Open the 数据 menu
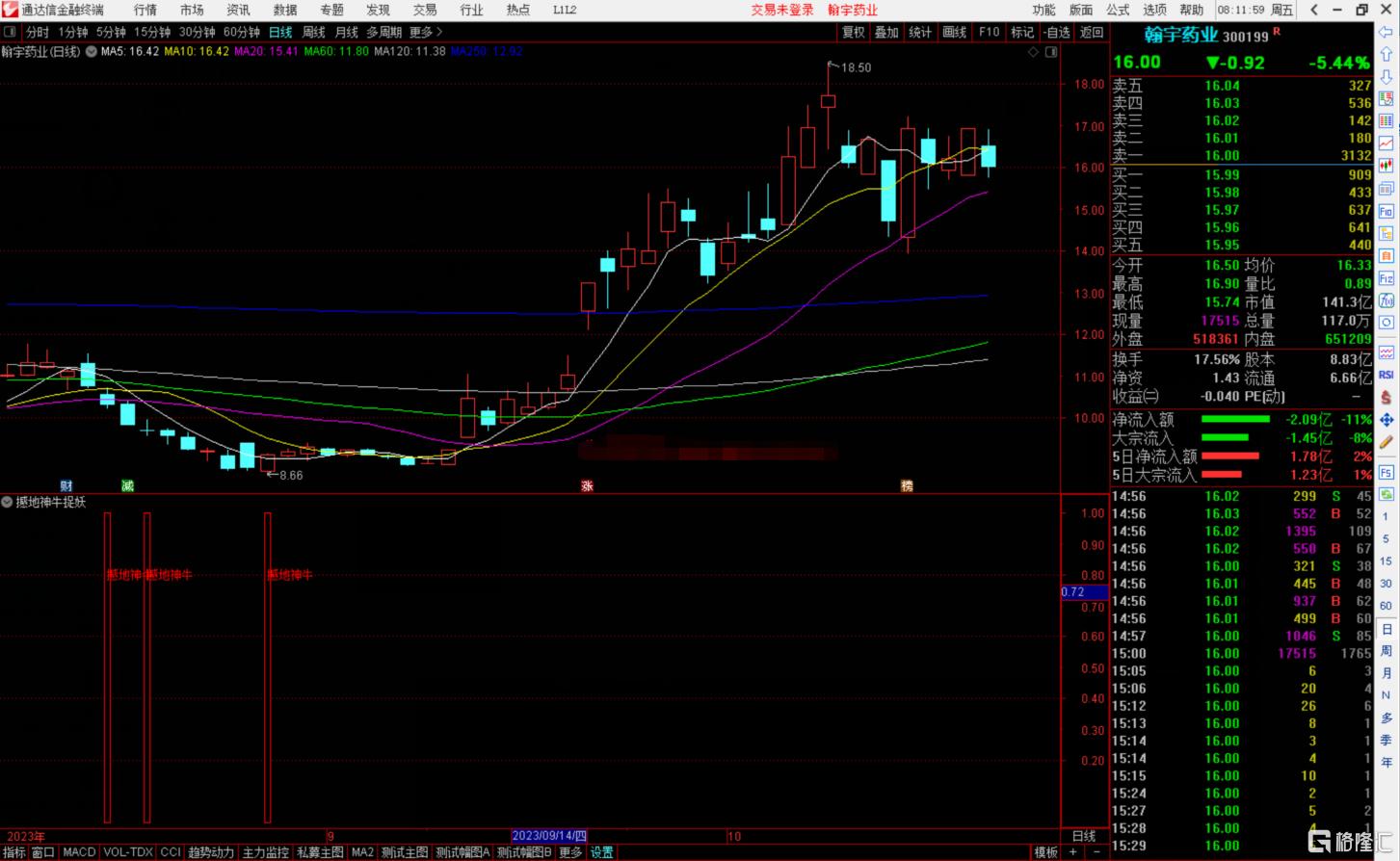Viewport: 1400px width, 861px height. [x=285, y=10]
